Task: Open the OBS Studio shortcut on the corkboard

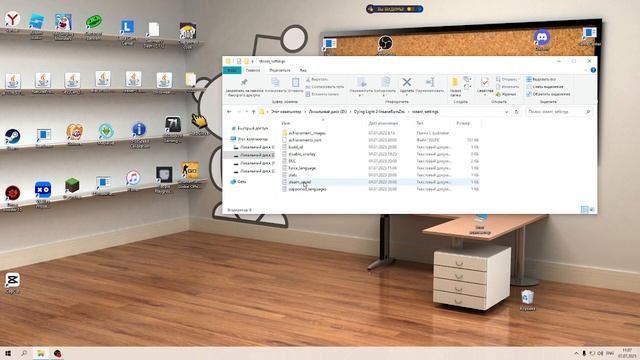Action: (385, 45)
